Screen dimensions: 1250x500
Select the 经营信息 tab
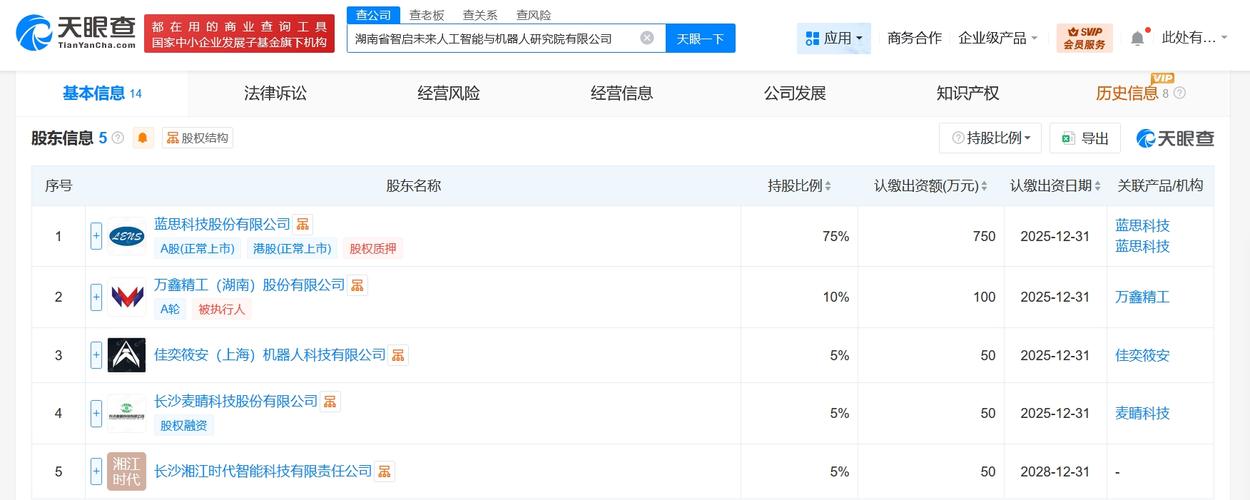tap(621, 93)
